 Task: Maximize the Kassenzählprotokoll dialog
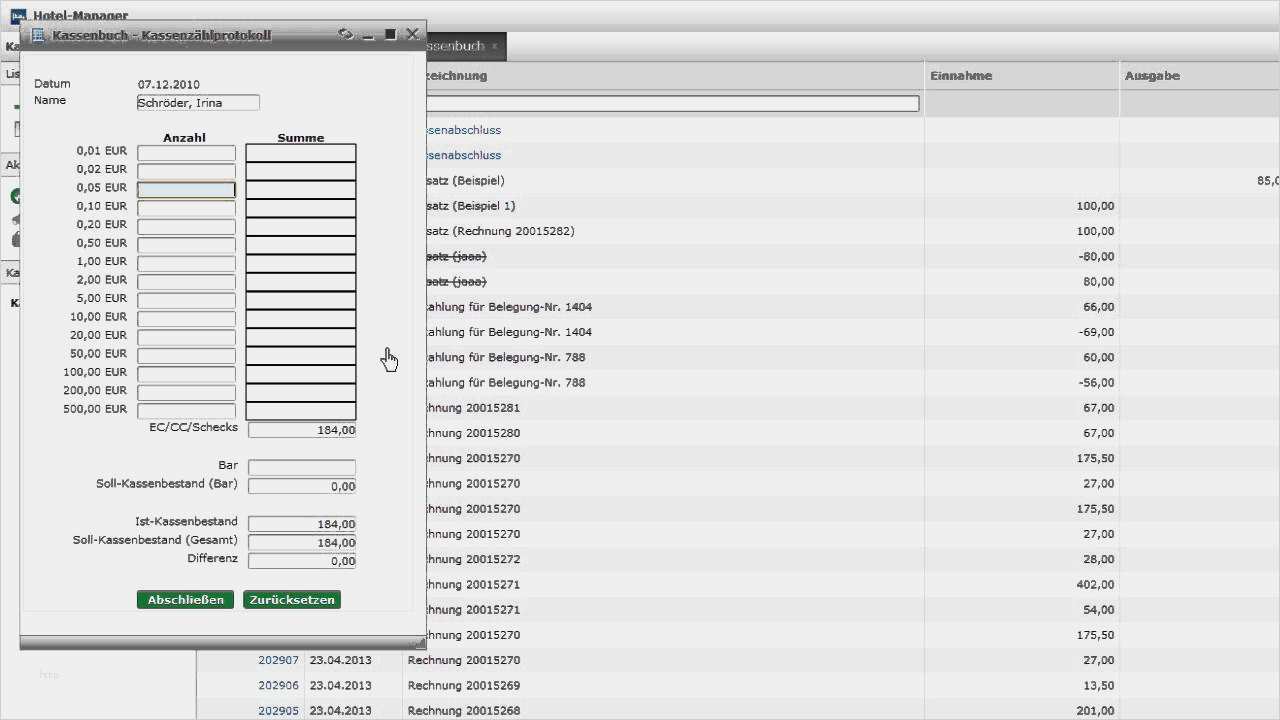tap(390, 34)
